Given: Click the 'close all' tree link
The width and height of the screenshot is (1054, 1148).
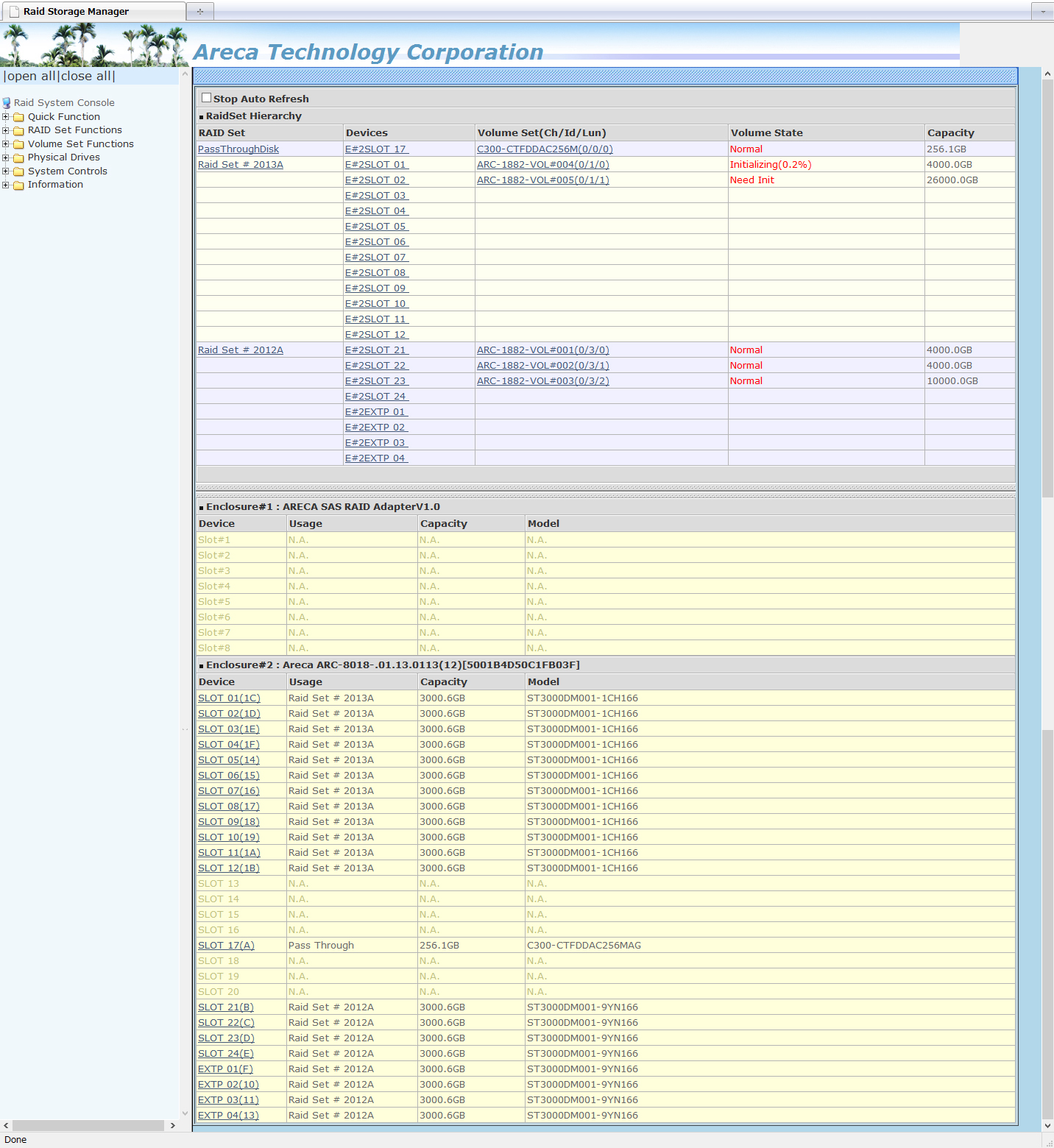Looking at the screenshot, I should pos(86,77).
